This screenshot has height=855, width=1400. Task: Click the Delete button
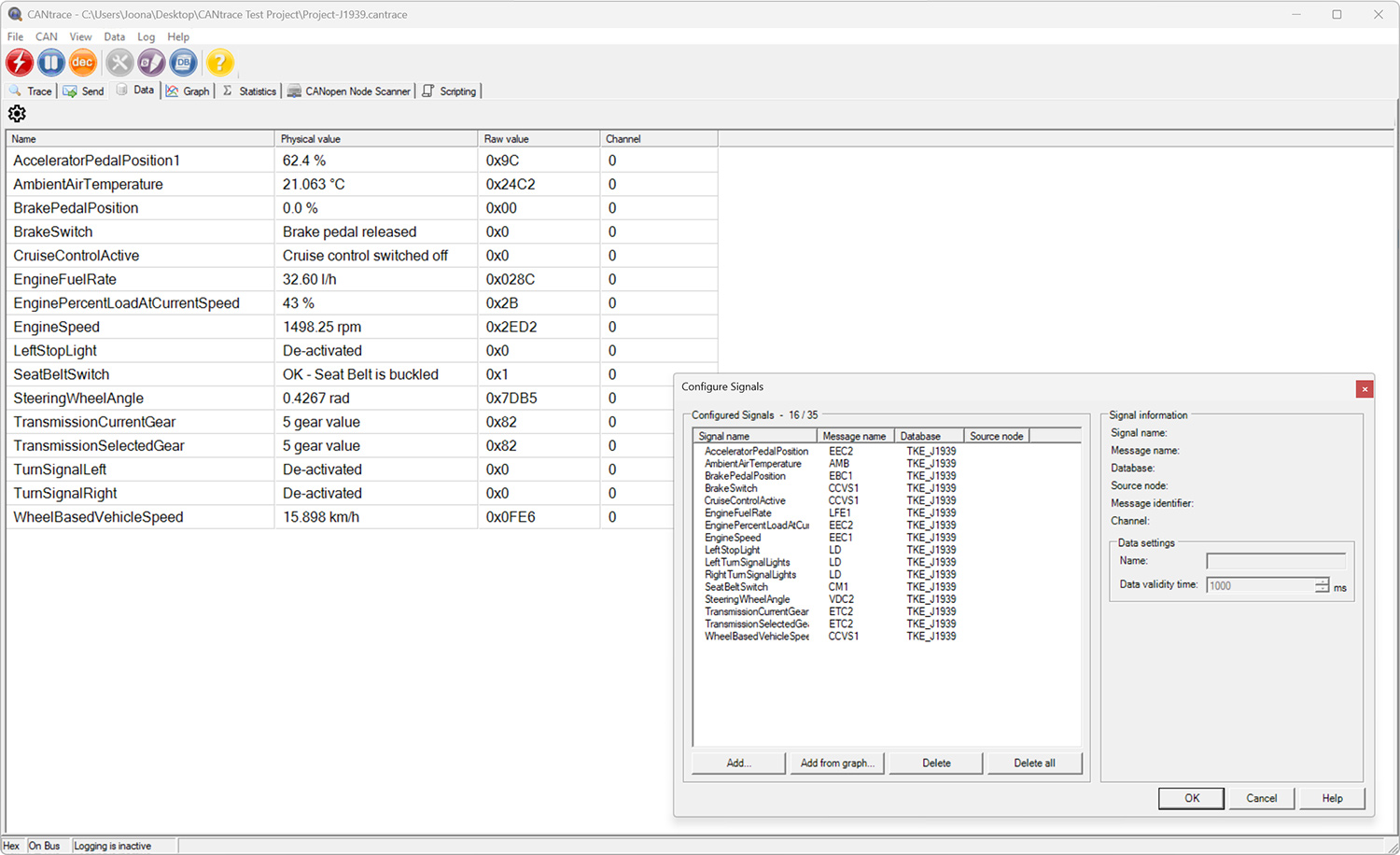click(x=936, y=763)
